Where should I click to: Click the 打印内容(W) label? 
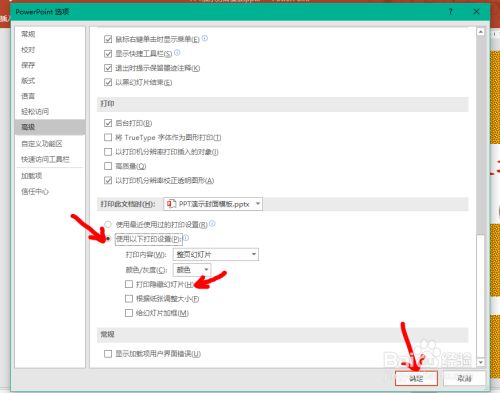pos(145,255)
